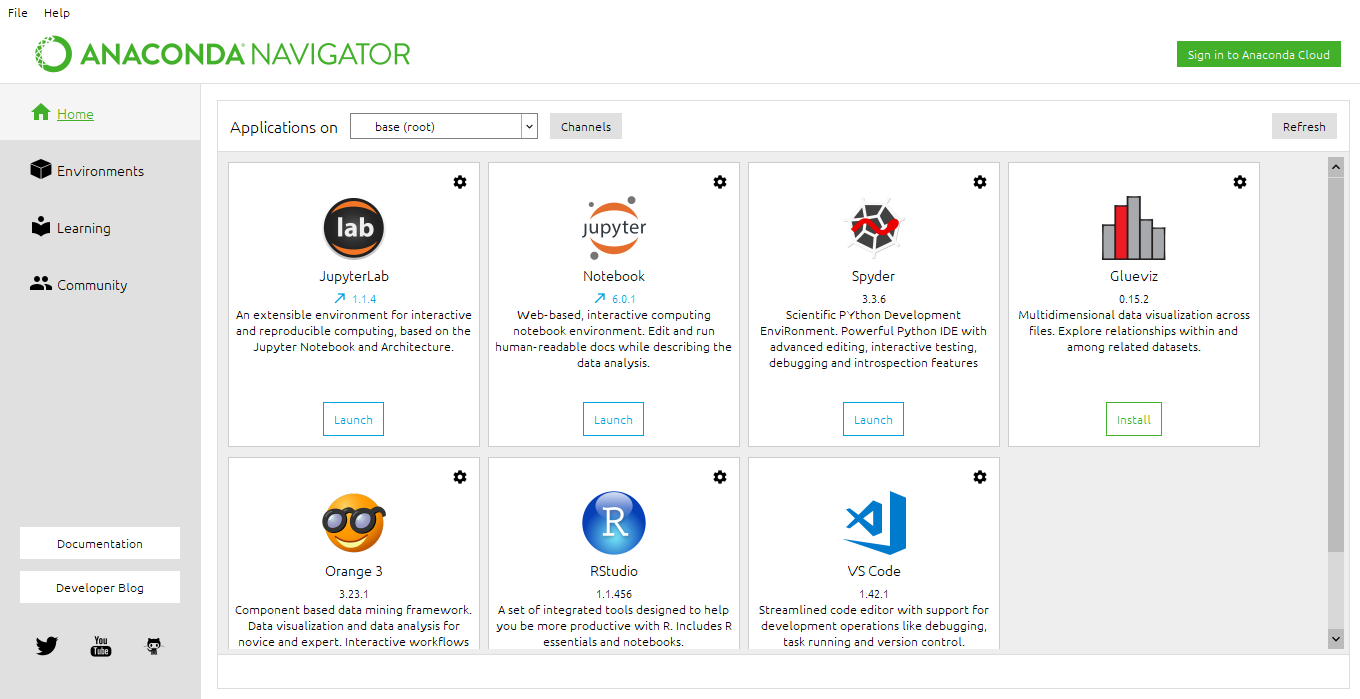The width and height of the screenshot is (1360, 699).
Task: Switch to the Learning tab
Action: point(100,227)
